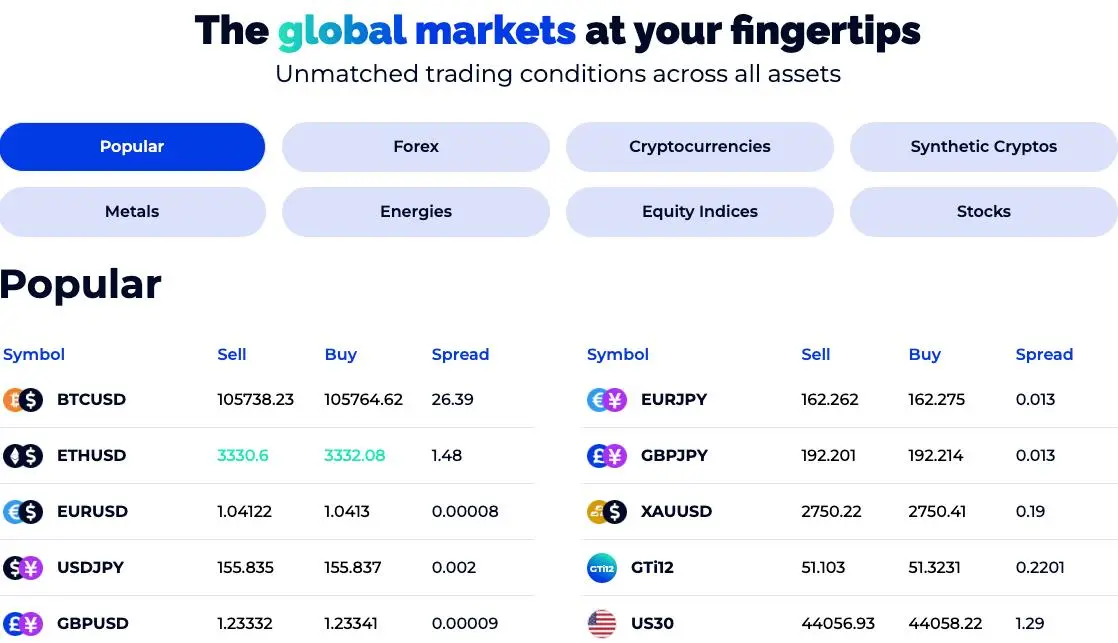The height and width of the screenshot is (643, 1118).
Task: Click the XAUUSD gold-dollar icon
Action: pos(607,512)
